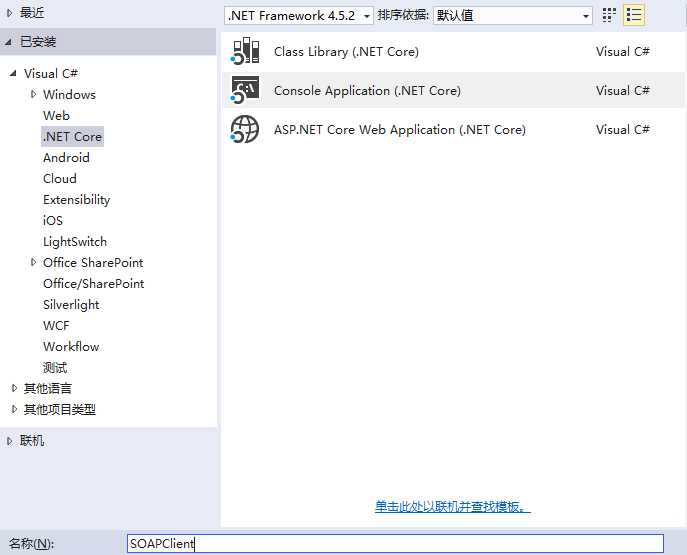The image size is (687, 555).
Task: Expand the 最近 section
Action: coord(10,13)
